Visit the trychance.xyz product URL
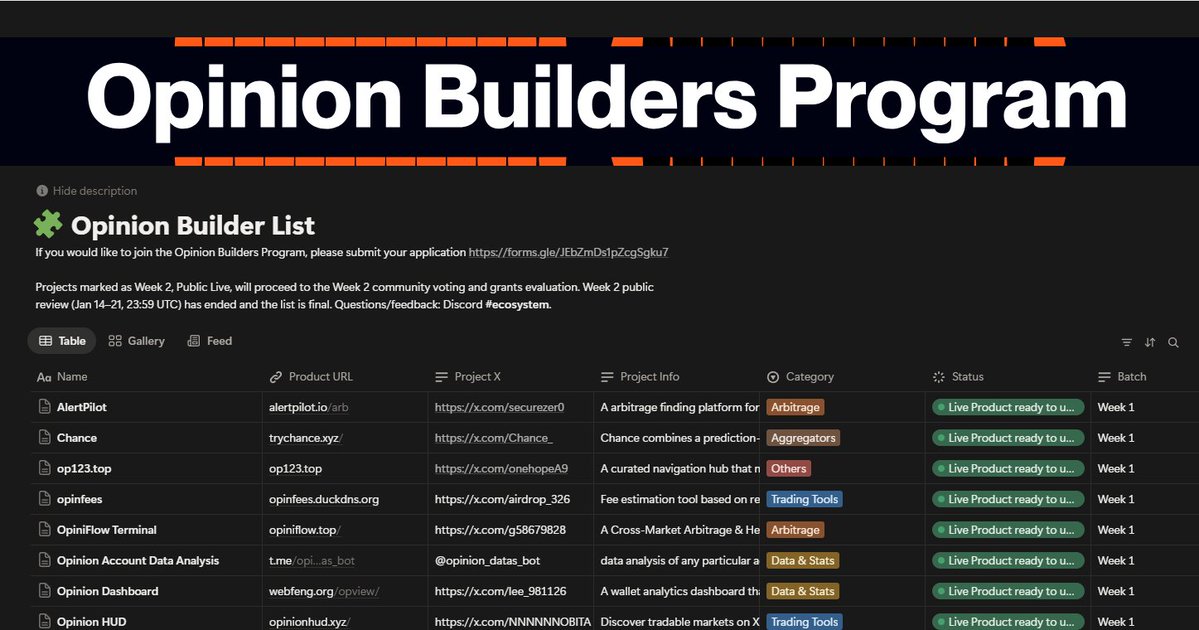The height and width of the screenshot is (630, 1199). (306, 438)
